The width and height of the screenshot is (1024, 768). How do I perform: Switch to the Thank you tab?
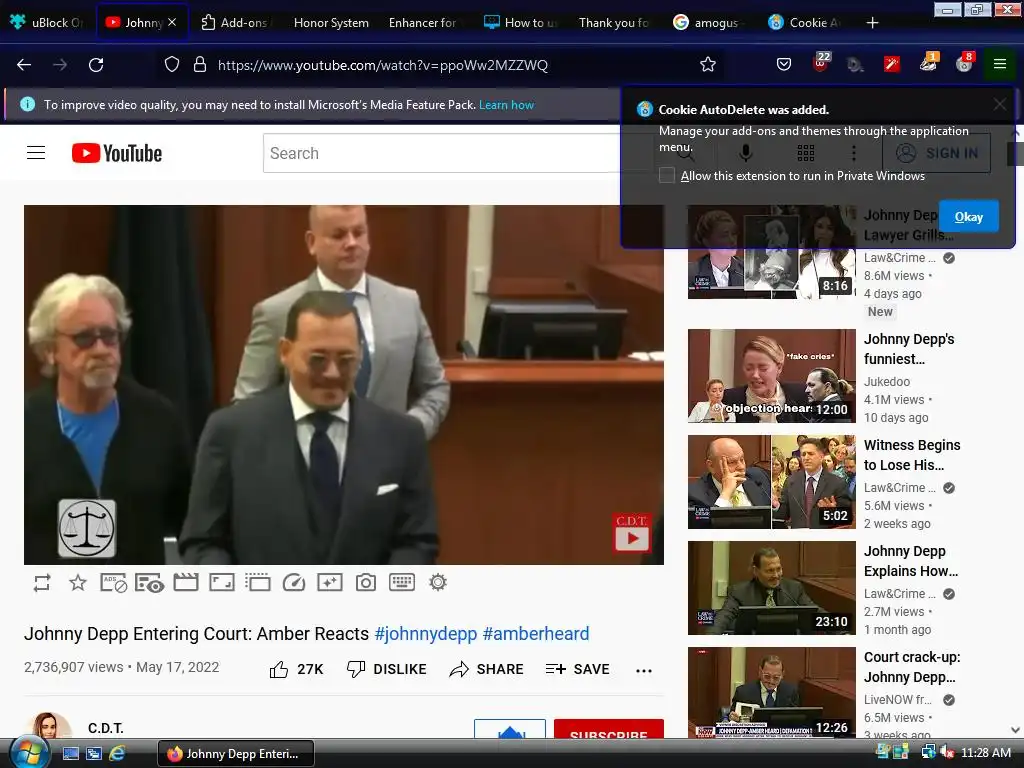coord(614,23)
